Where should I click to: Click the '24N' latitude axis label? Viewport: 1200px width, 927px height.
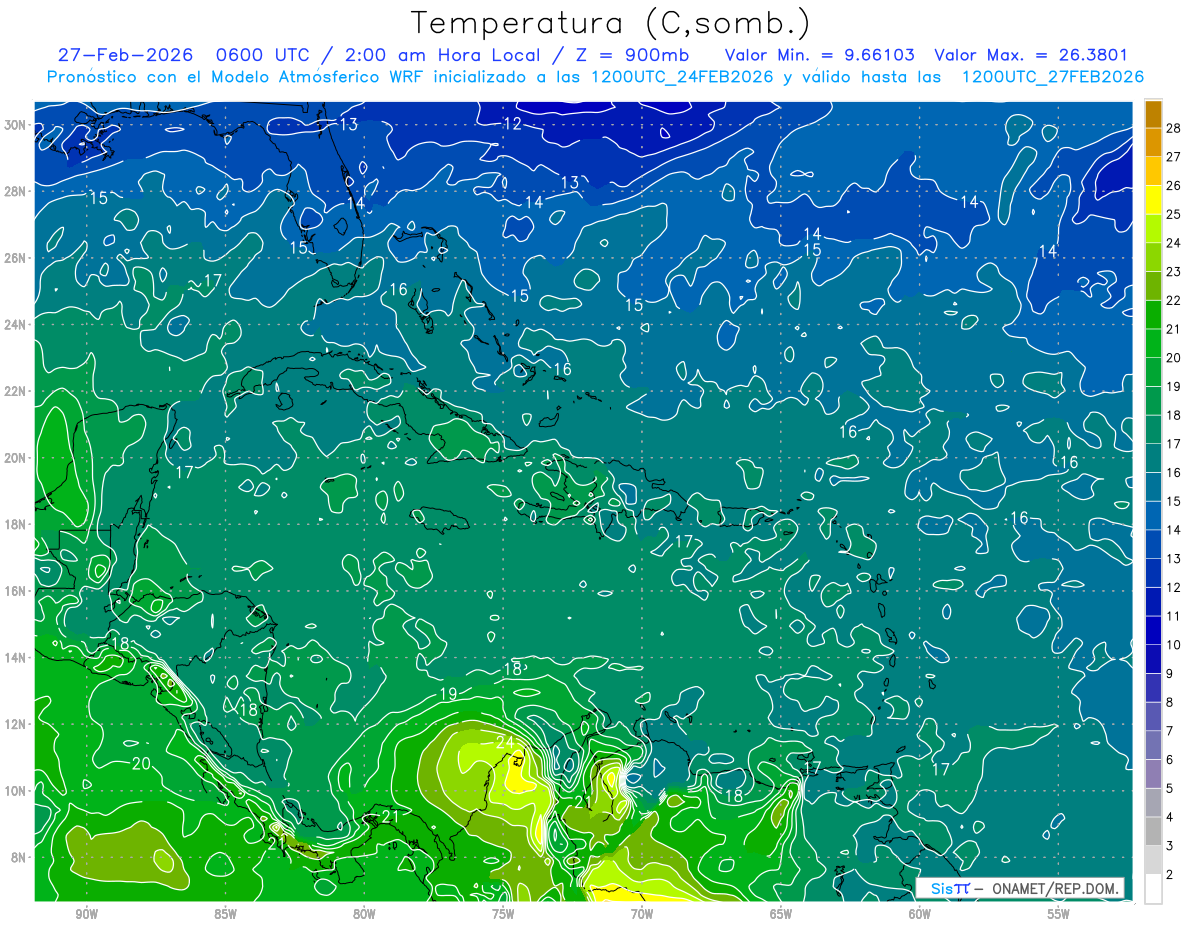pos(15,324)
